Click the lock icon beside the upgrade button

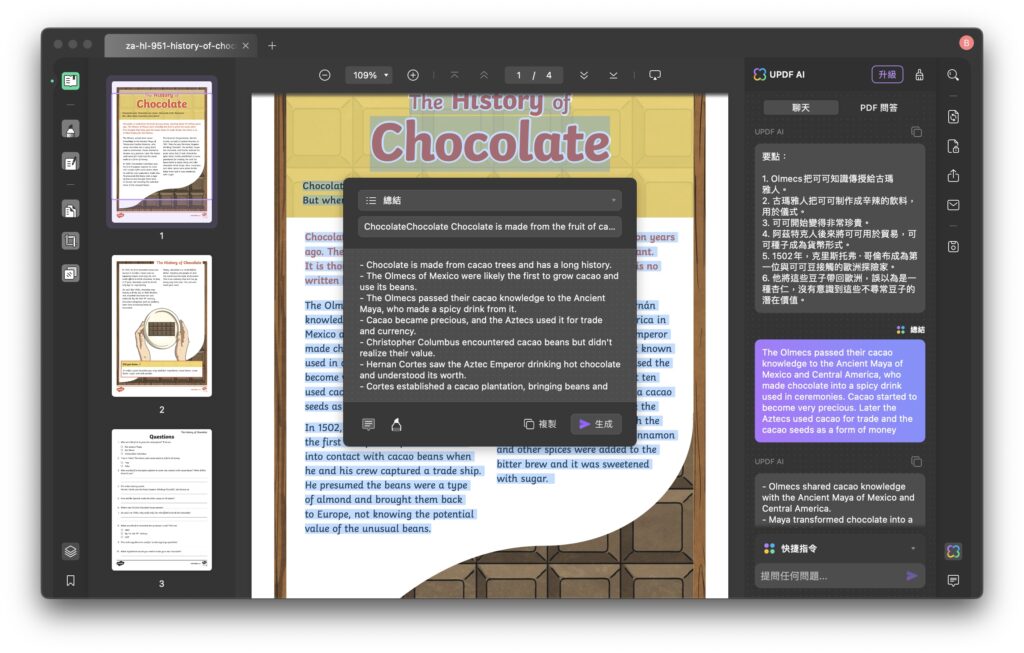(x=920, y=74)
